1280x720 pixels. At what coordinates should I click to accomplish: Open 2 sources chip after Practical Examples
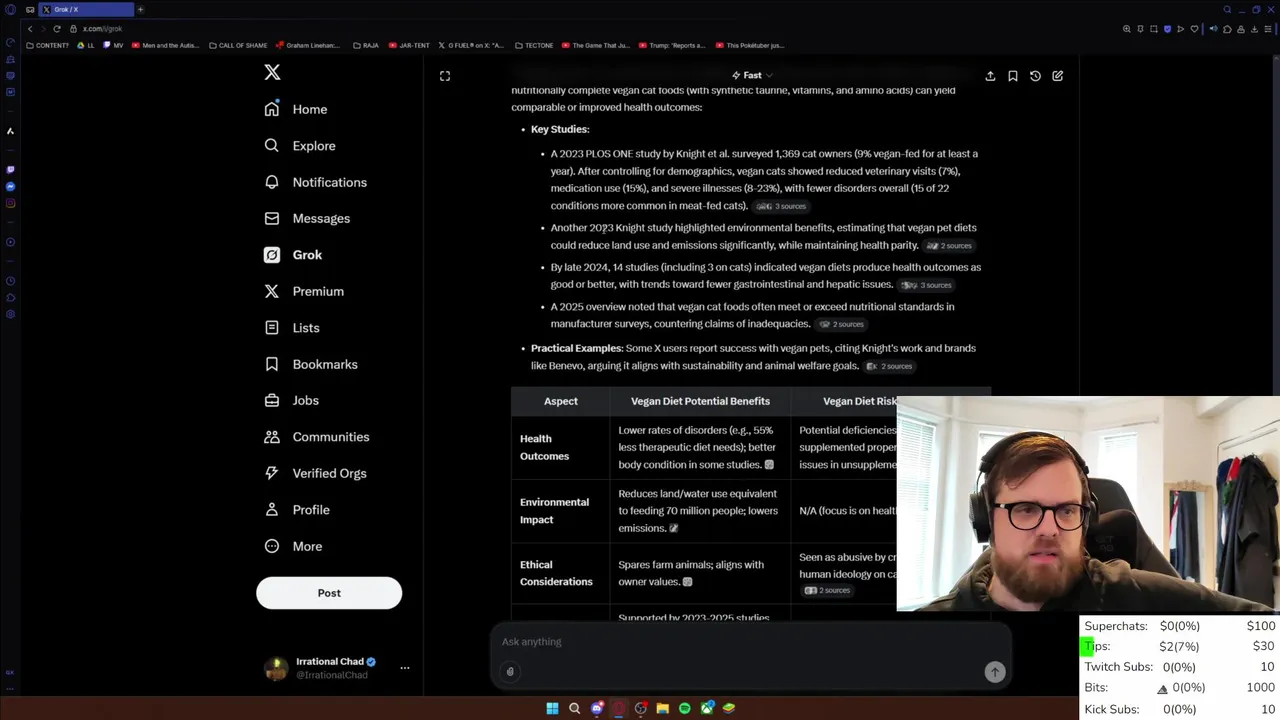889,366
